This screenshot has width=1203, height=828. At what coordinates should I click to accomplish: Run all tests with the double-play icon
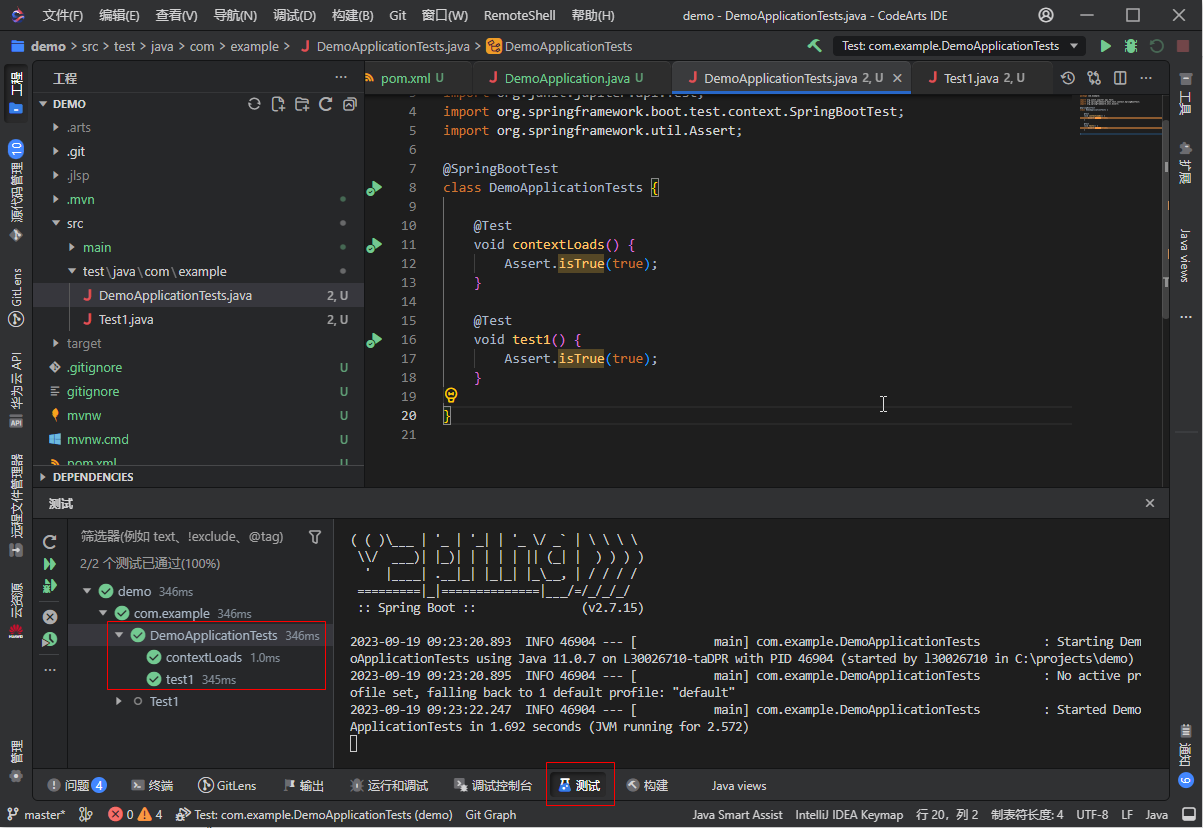pos(49,563)
